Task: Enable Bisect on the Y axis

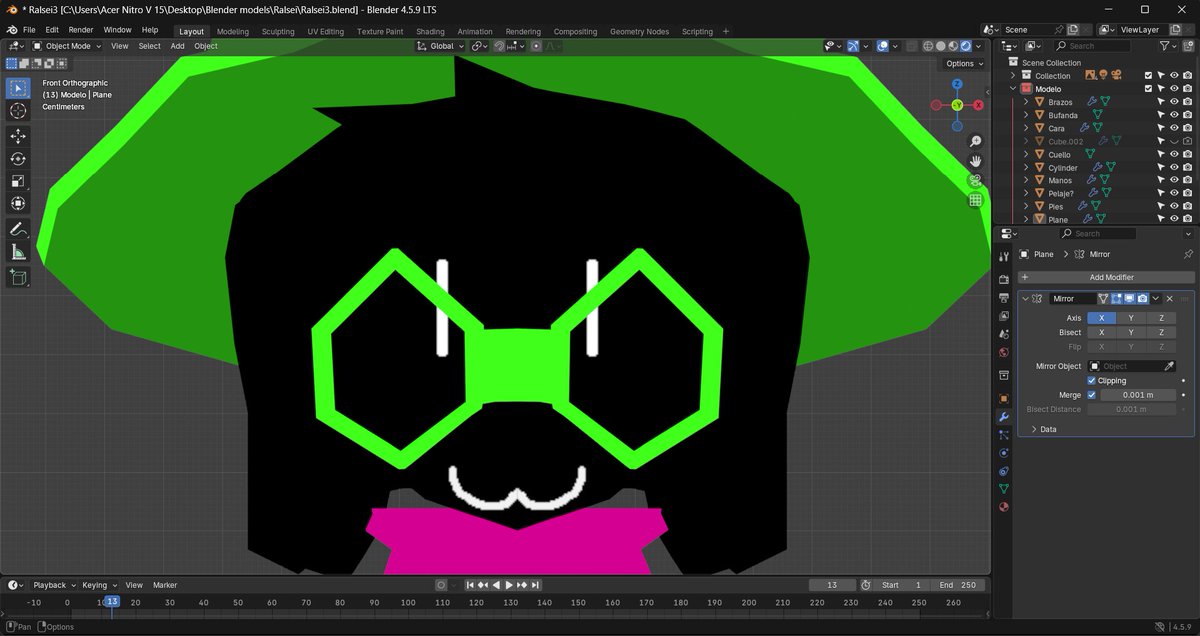Action: point(1131,332)
